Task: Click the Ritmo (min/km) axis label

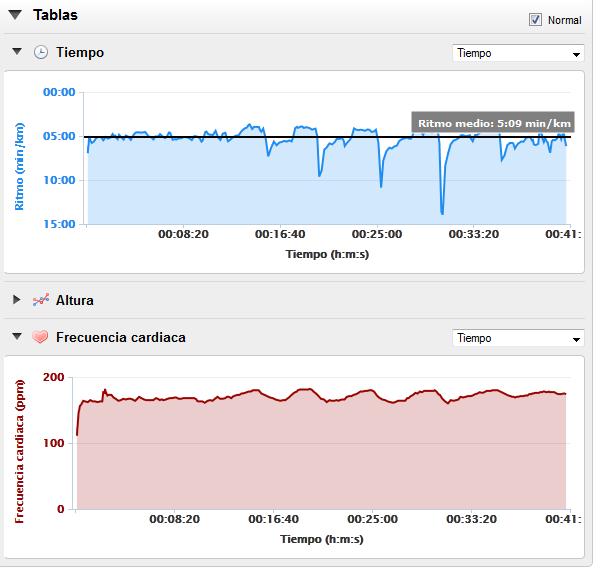Action: [19, 166]
